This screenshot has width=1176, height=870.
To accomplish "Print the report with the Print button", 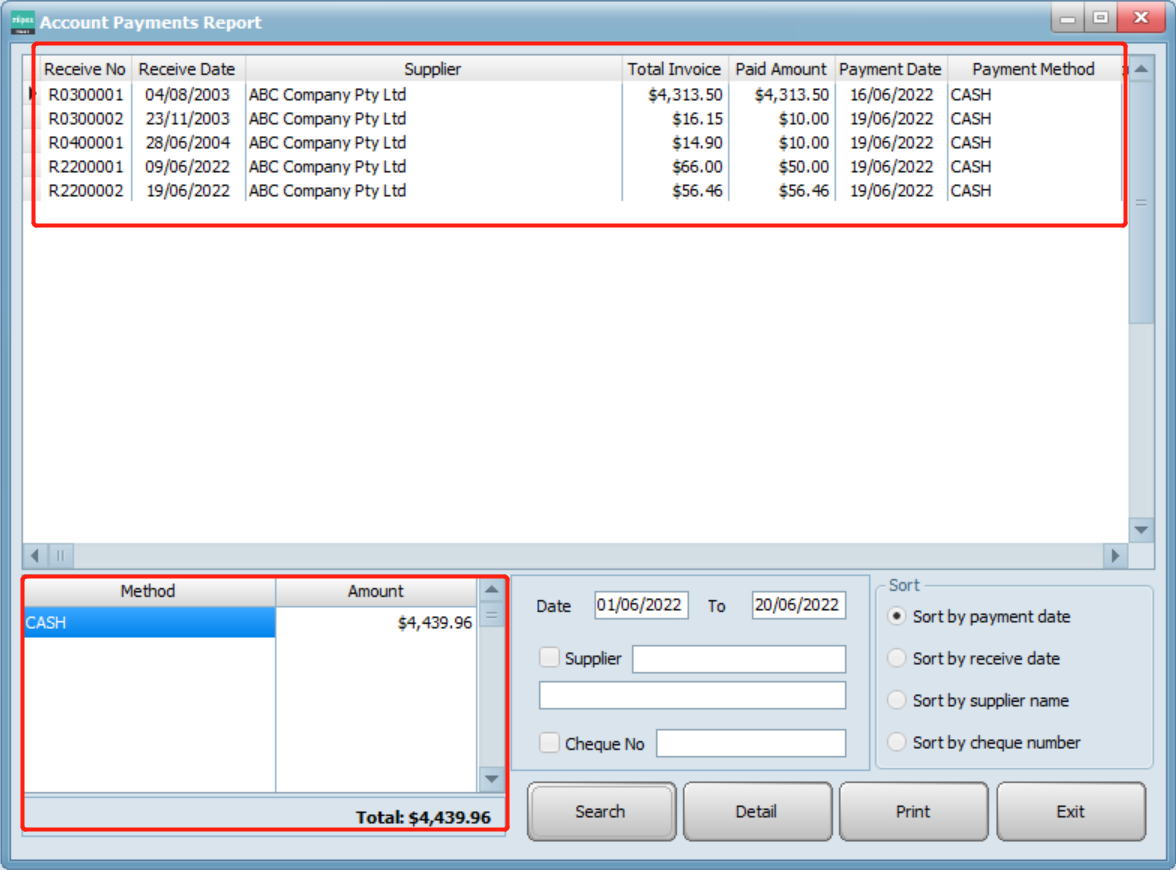I will pyautogui.click(x=913, y=811).
